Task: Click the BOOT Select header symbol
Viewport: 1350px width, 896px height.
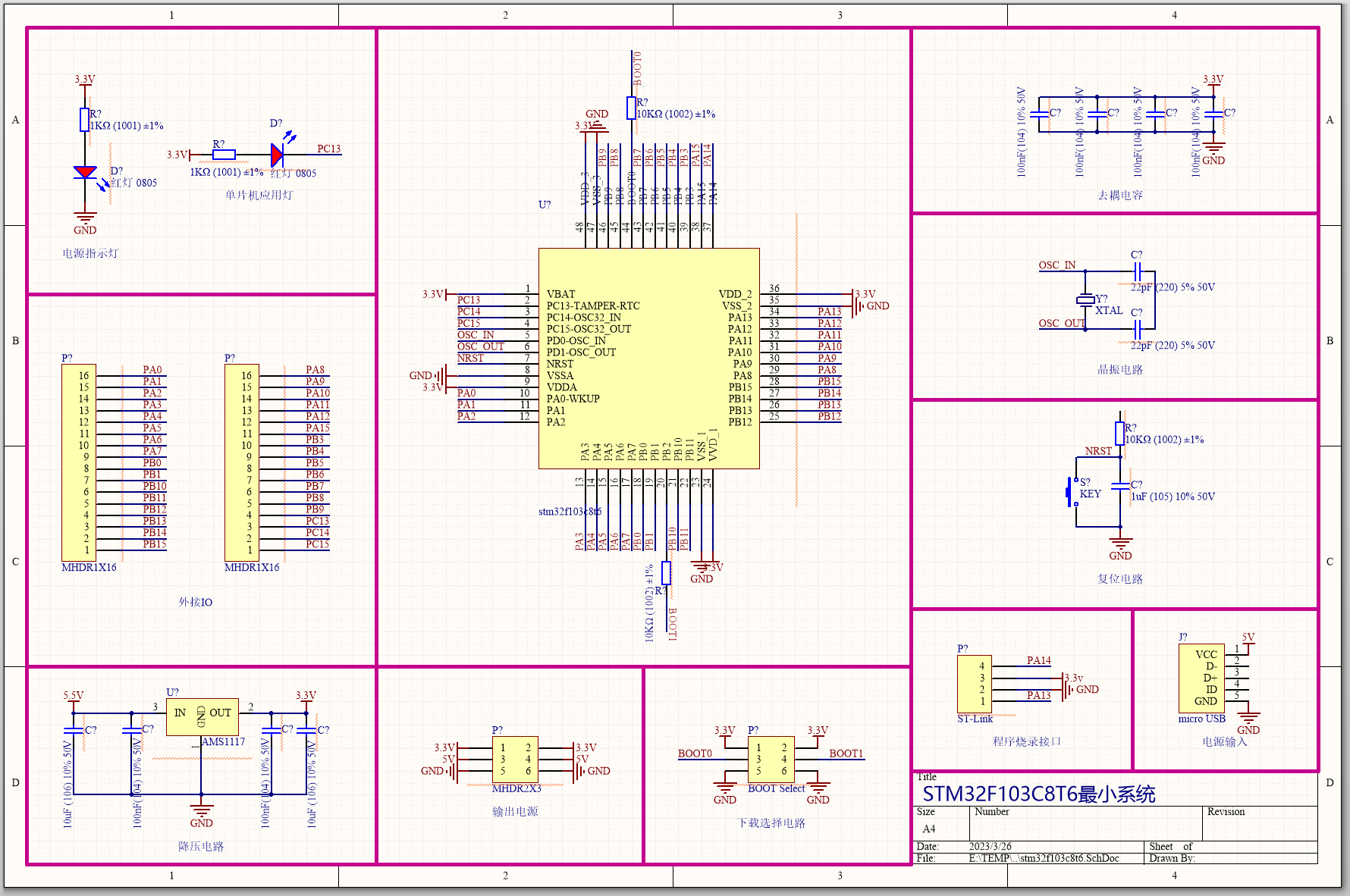Action: tap(771, 759)
